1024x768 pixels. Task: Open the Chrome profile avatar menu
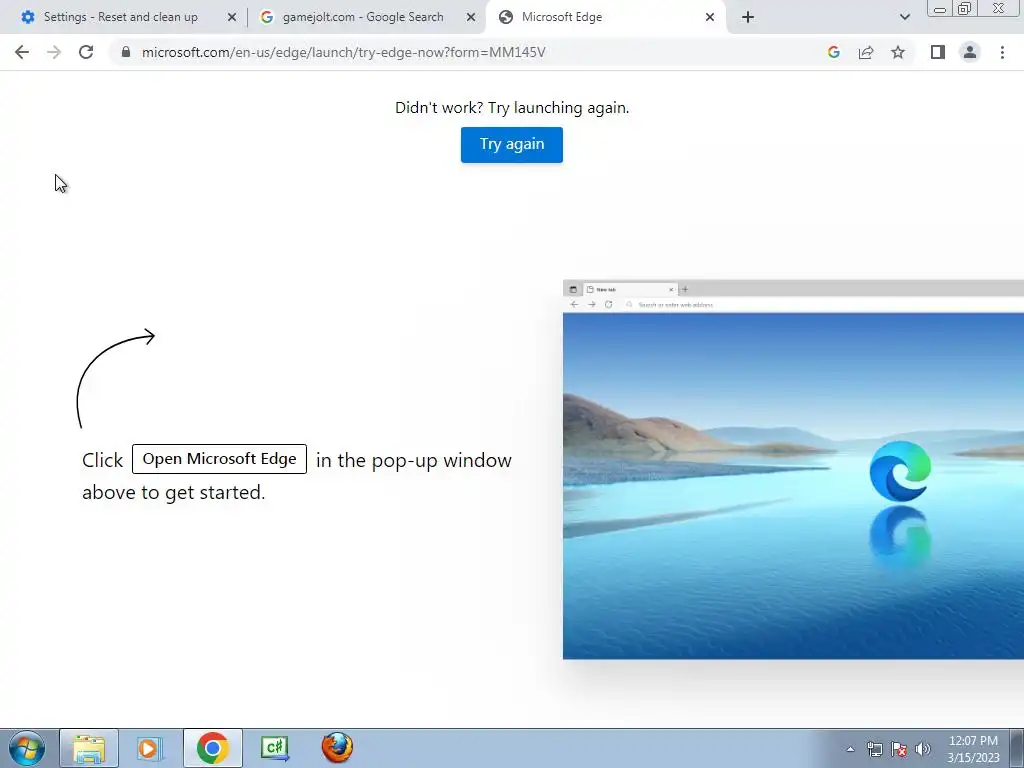tap(970, 52)
